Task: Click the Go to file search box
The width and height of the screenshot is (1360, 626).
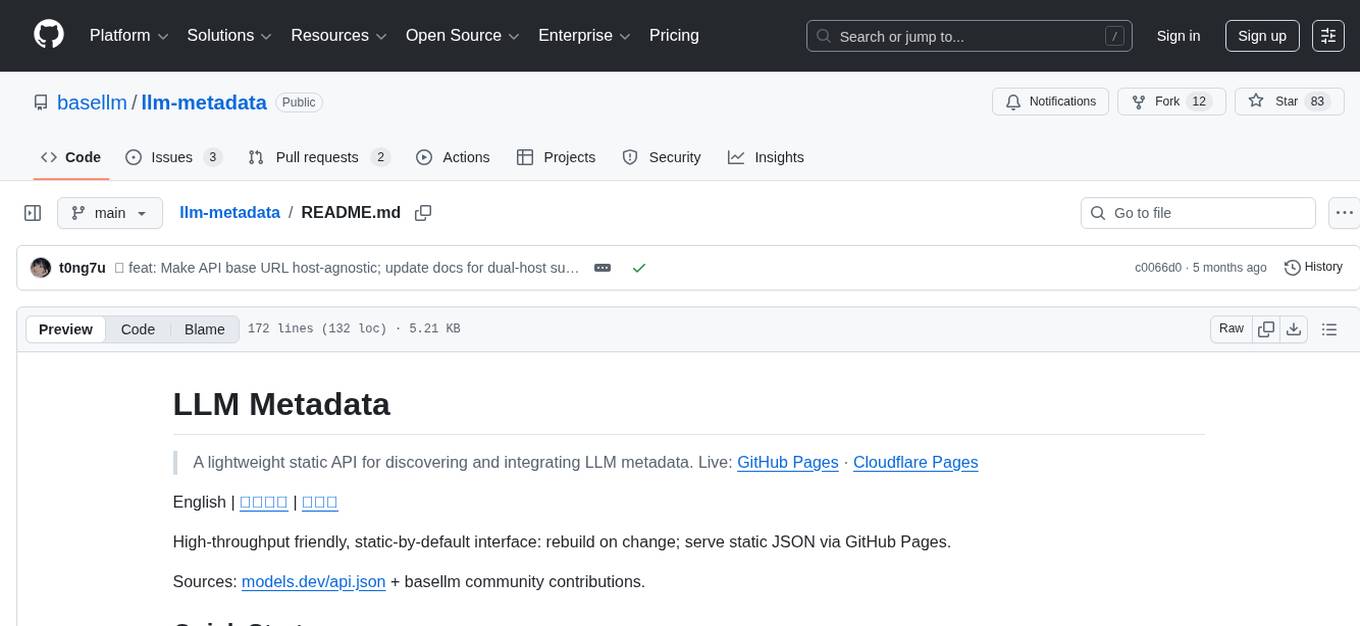Action: 1197,212
